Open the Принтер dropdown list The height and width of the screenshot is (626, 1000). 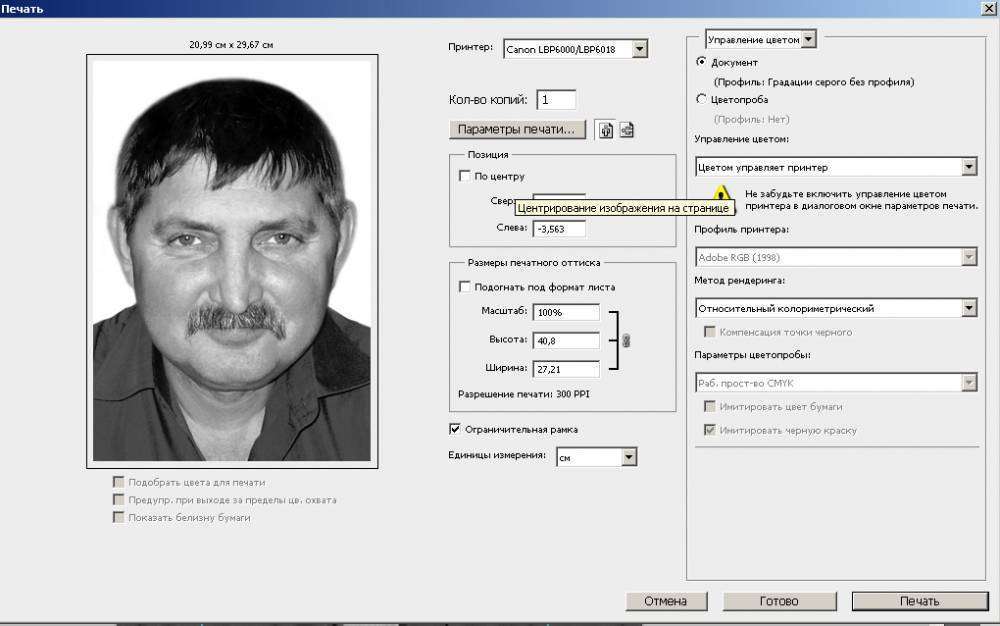pyautogui.click(x=640, y=48)
